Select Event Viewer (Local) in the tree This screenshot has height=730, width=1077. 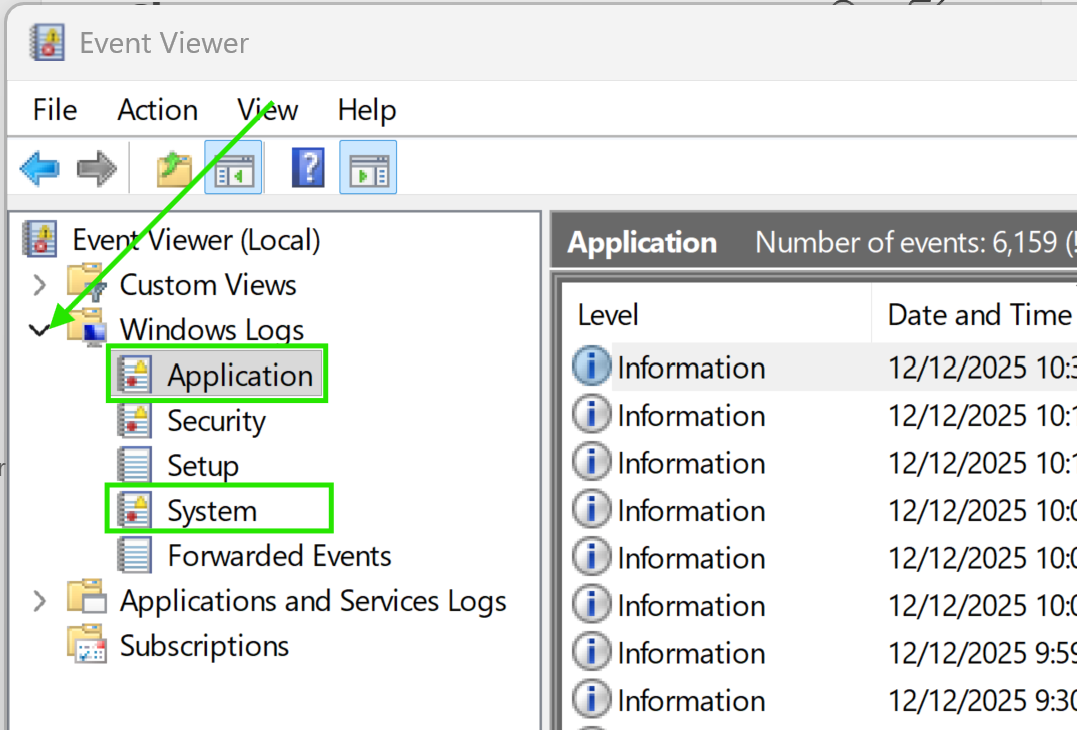click(196, 240)
